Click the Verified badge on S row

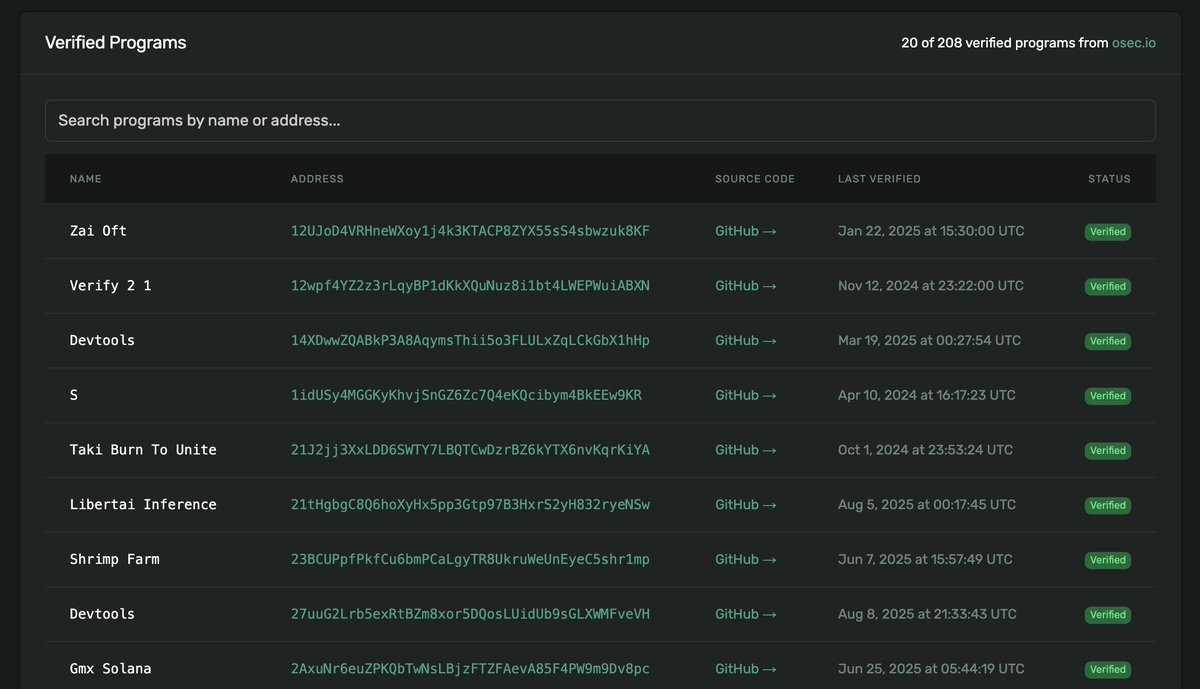pyautogui.click(x=1107, y=395)
